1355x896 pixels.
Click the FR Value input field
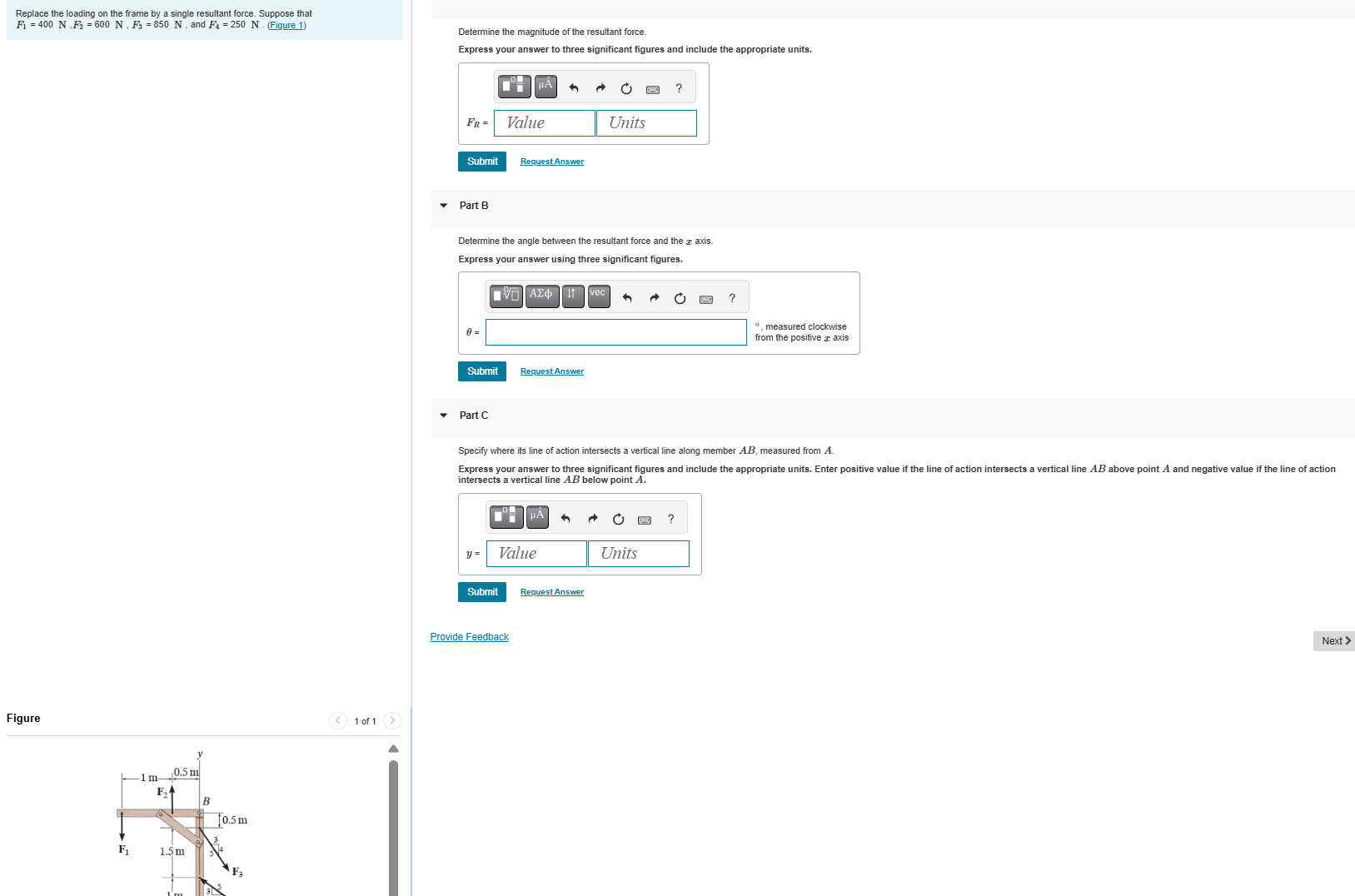pyautogui.click(x=545, y=123)
